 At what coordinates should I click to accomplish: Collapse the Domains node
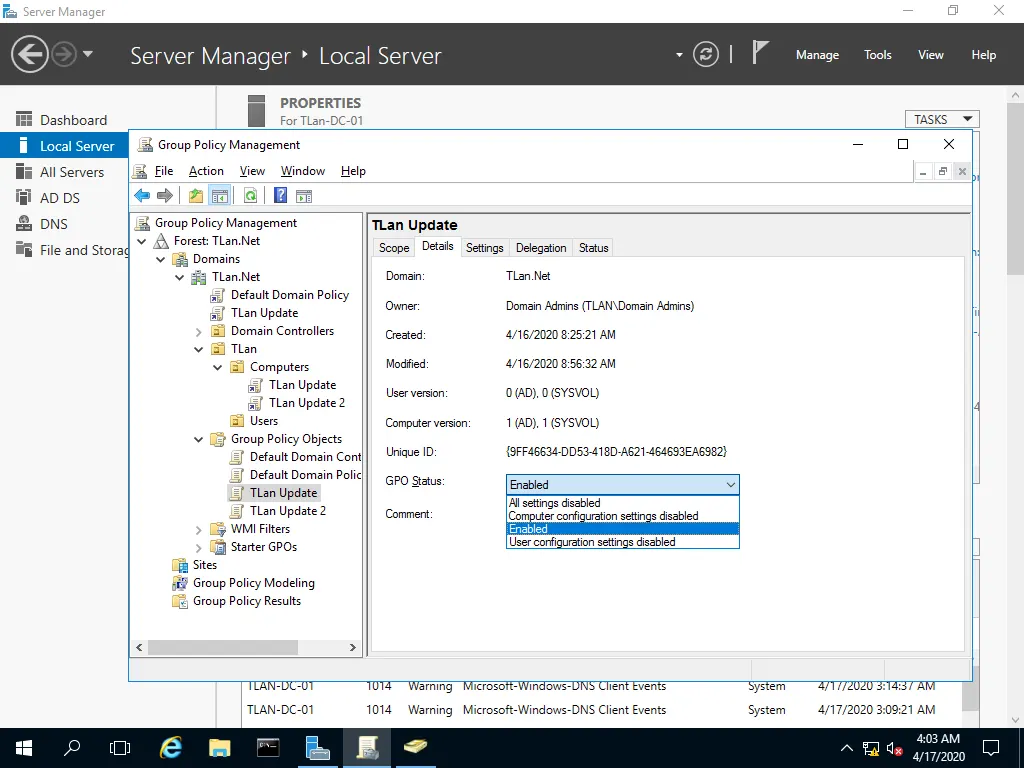pyautogui.click(x=161, y=259)
